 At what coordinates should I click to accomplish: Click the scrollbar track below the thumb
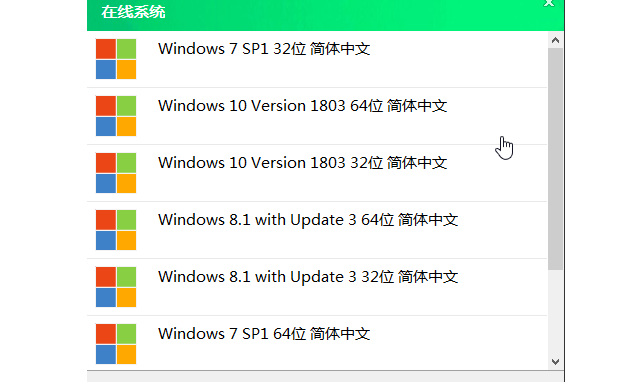(555, 312)
